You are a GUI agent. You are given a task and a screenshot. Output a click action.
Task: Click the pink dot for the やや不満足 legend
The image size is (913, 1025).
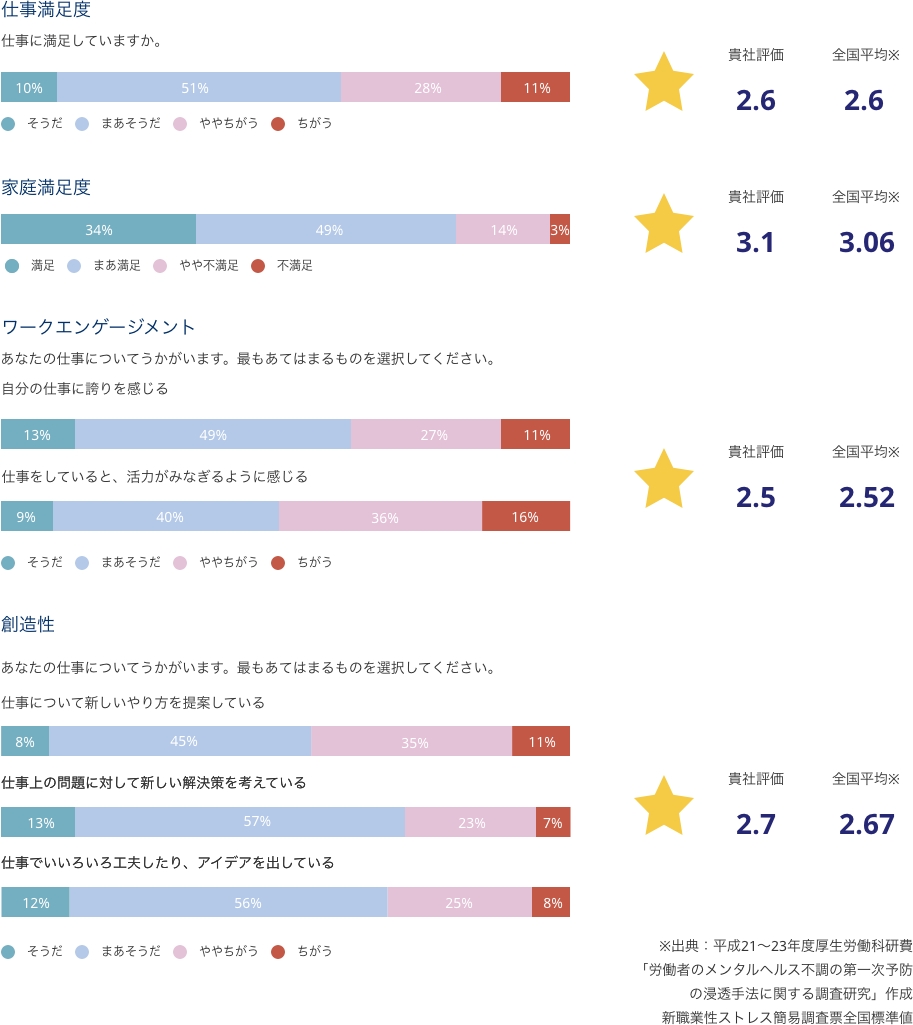point(160,266)
